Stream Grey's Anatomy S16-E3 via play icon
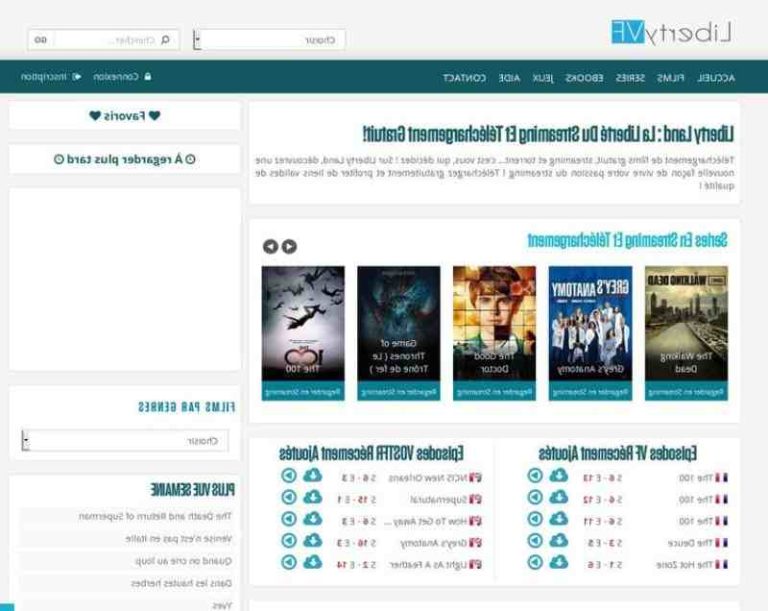 tap(289, 540)
